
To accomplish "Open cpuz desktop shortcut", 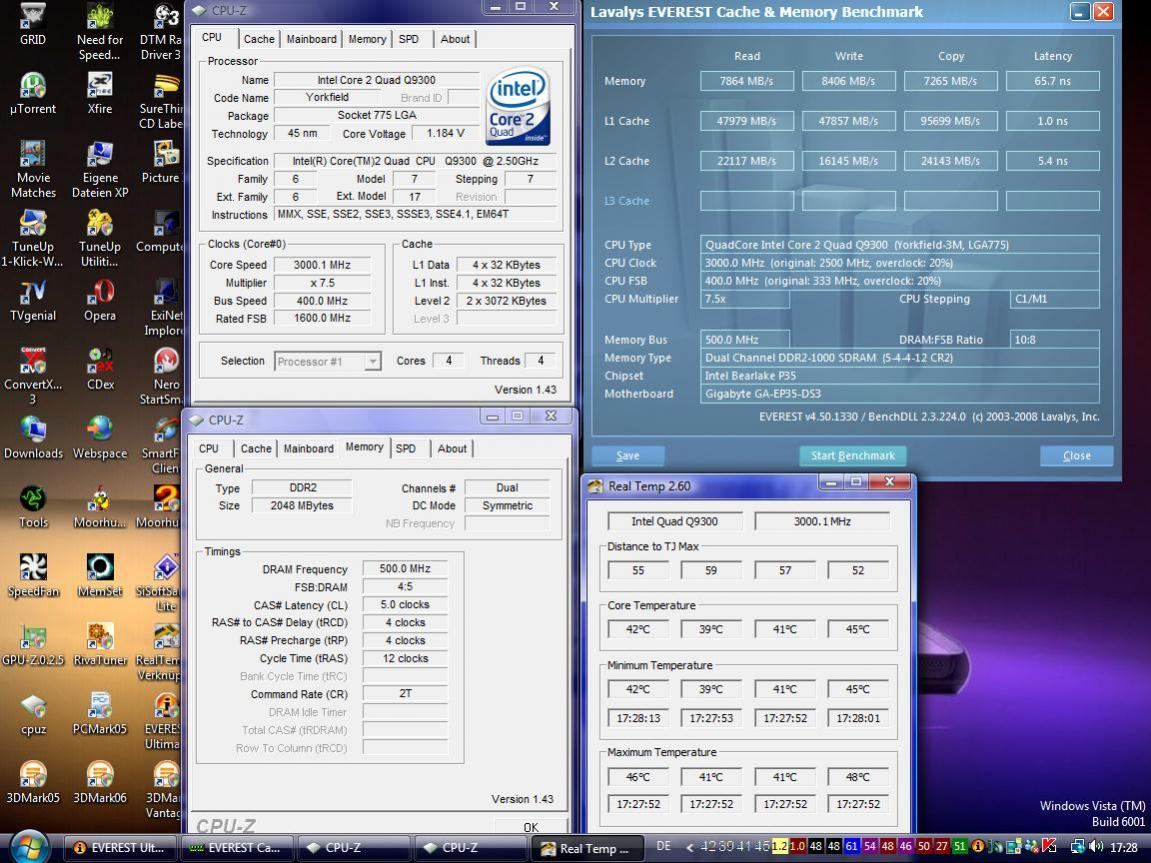I will [32, 715].
